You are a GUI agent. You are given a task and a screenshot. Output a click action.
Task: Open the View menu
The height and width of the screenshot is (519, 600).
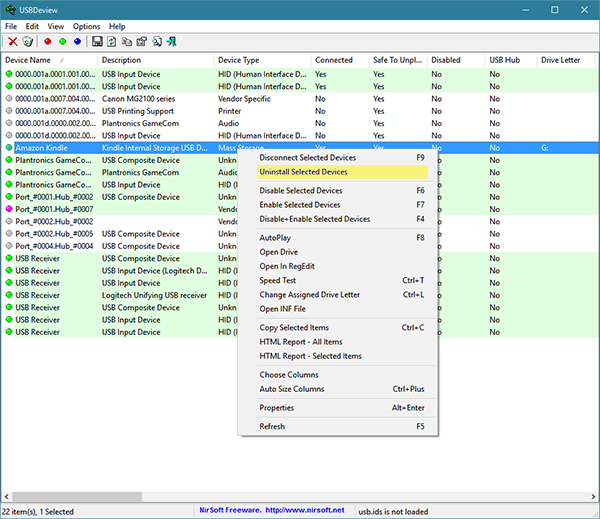tap(56, 26)
